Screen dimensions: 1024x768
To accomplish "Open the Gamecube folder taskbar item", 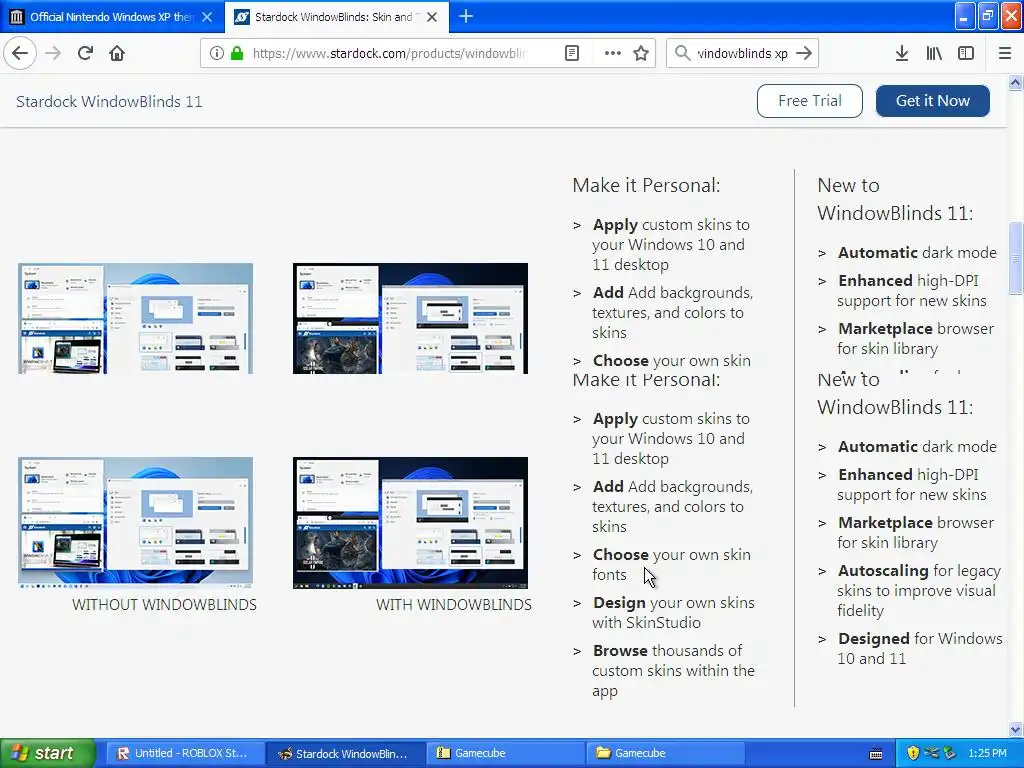I will tap(665, 753).
